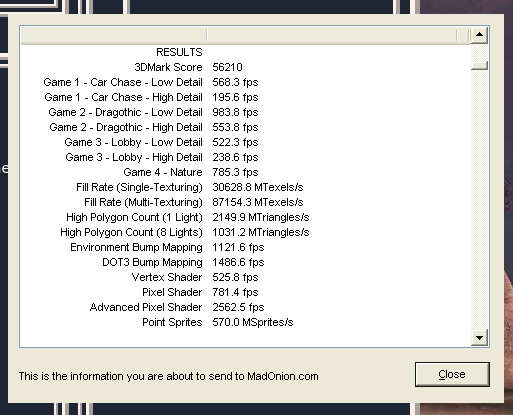Select Game 1 Car Chase High Detail row
Image resolution: width=513 pixels, height=415 pixels.
coord(246,97)
